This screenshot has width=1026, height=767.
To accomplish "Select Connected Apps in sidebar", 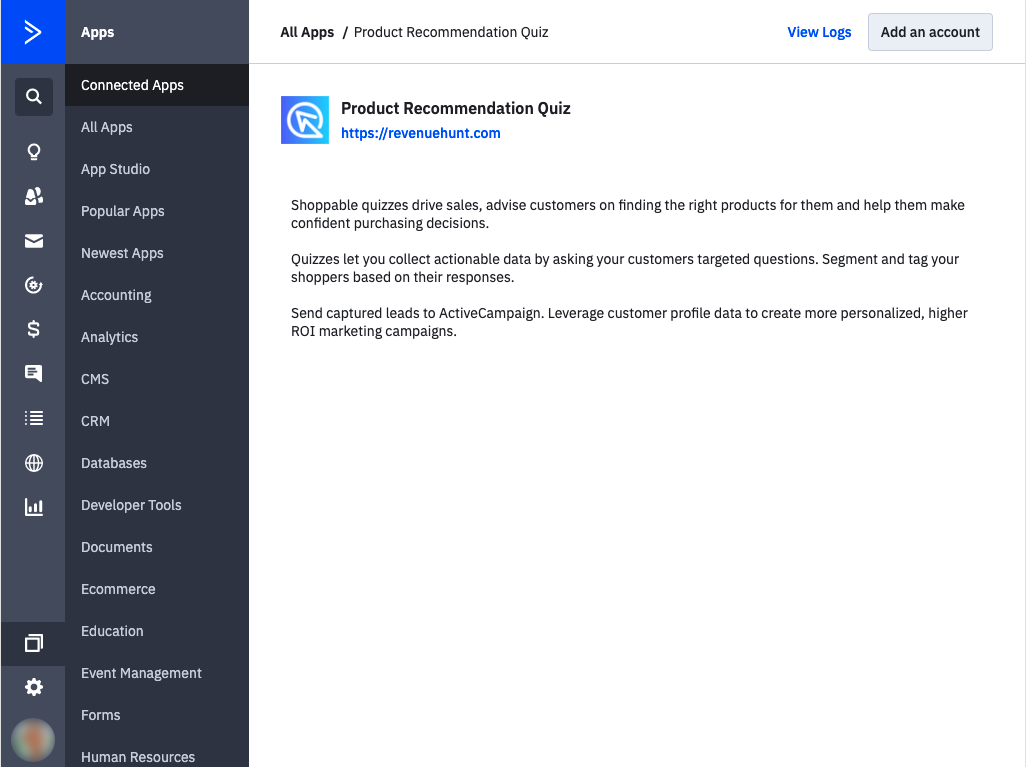I will [157, 85].
